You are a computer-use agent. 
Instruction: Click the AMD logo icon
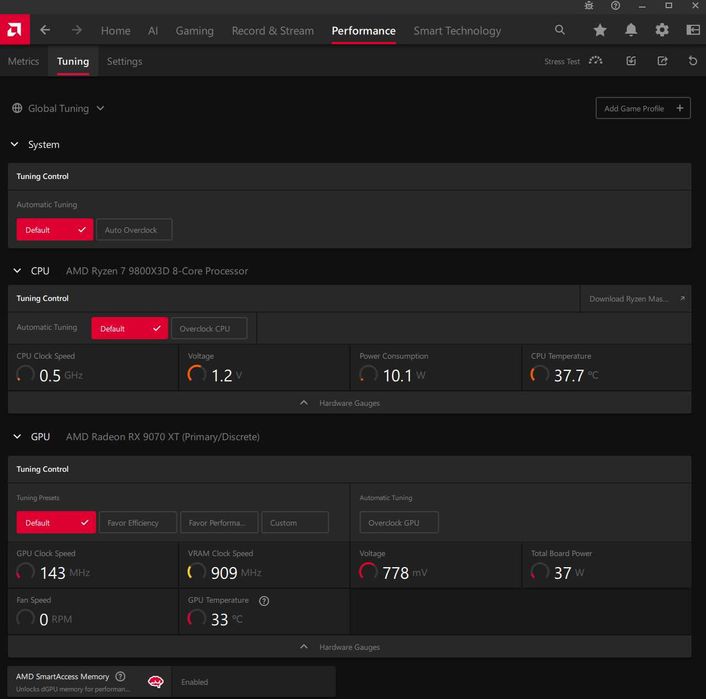point(15,30)
